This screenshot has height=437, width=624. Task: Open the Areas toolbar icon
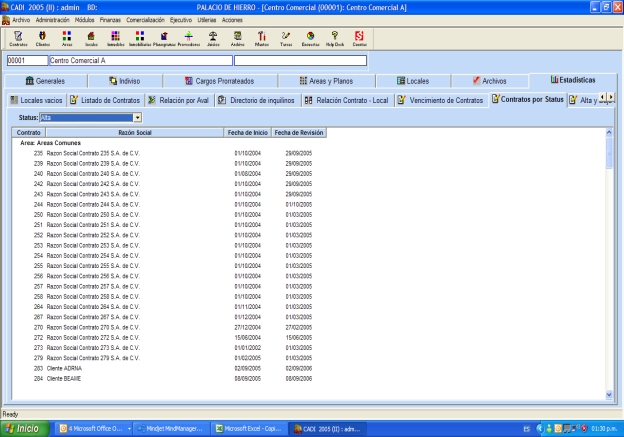pyautogui.click(x=68, y=38)
